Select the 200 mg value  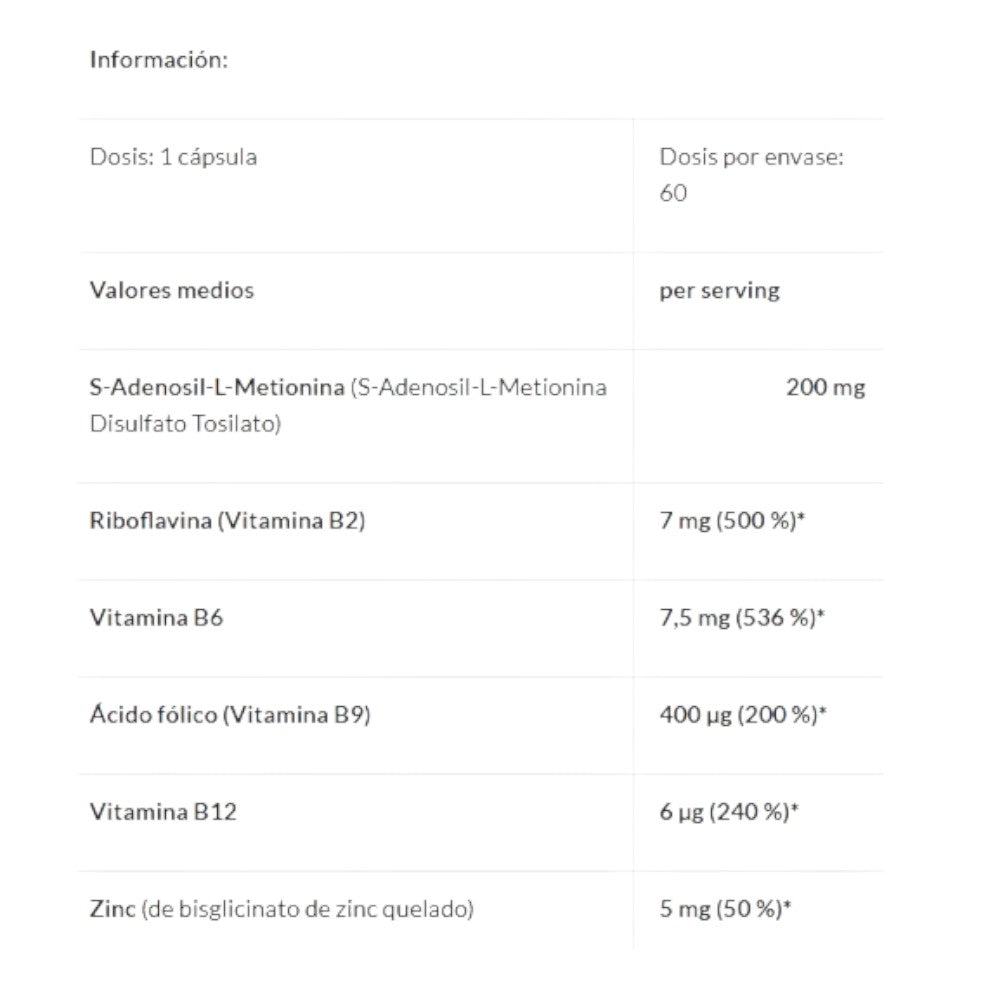(825, 388)
